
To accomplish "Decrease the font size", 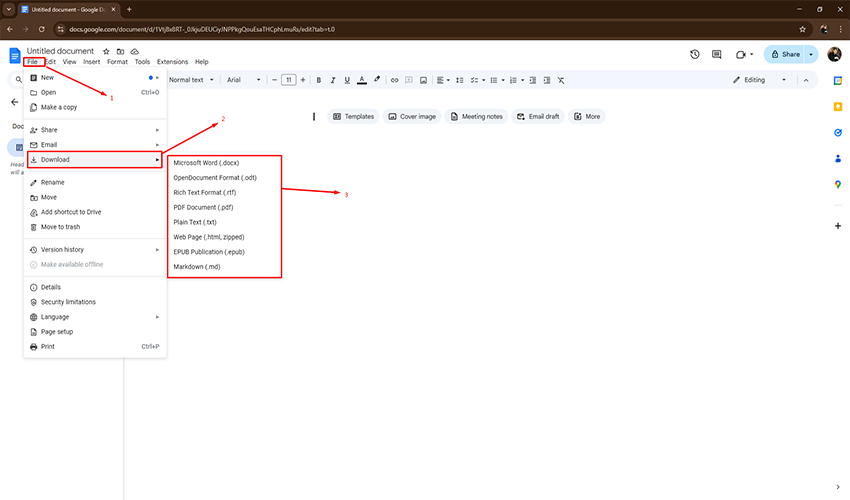I will tap(274, 80).
